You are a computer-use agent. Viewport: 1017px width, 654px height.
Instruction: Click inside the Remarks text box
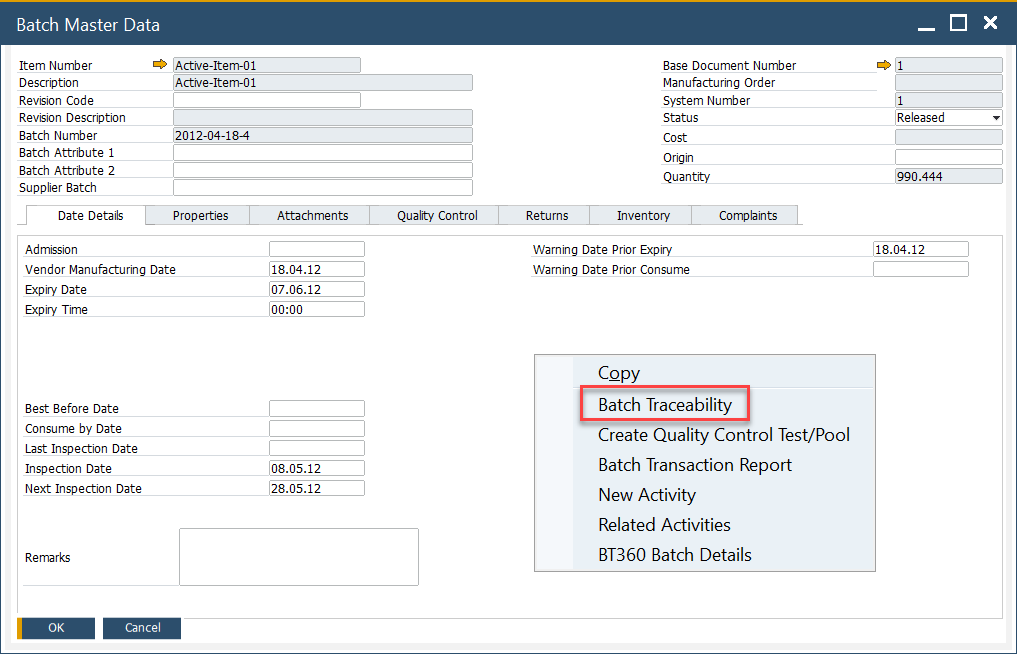[298, 557]
